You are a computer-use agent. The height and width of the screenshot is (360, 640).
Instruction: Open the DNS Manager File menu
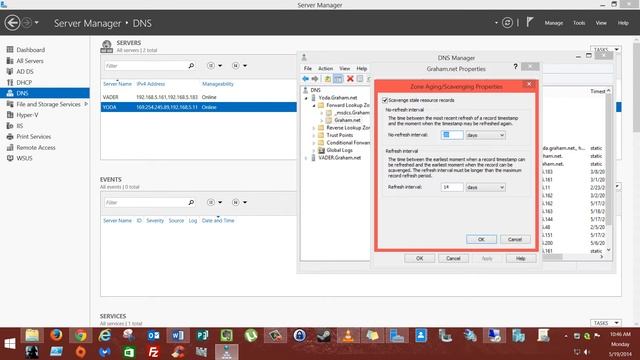(x=308, y=69)
